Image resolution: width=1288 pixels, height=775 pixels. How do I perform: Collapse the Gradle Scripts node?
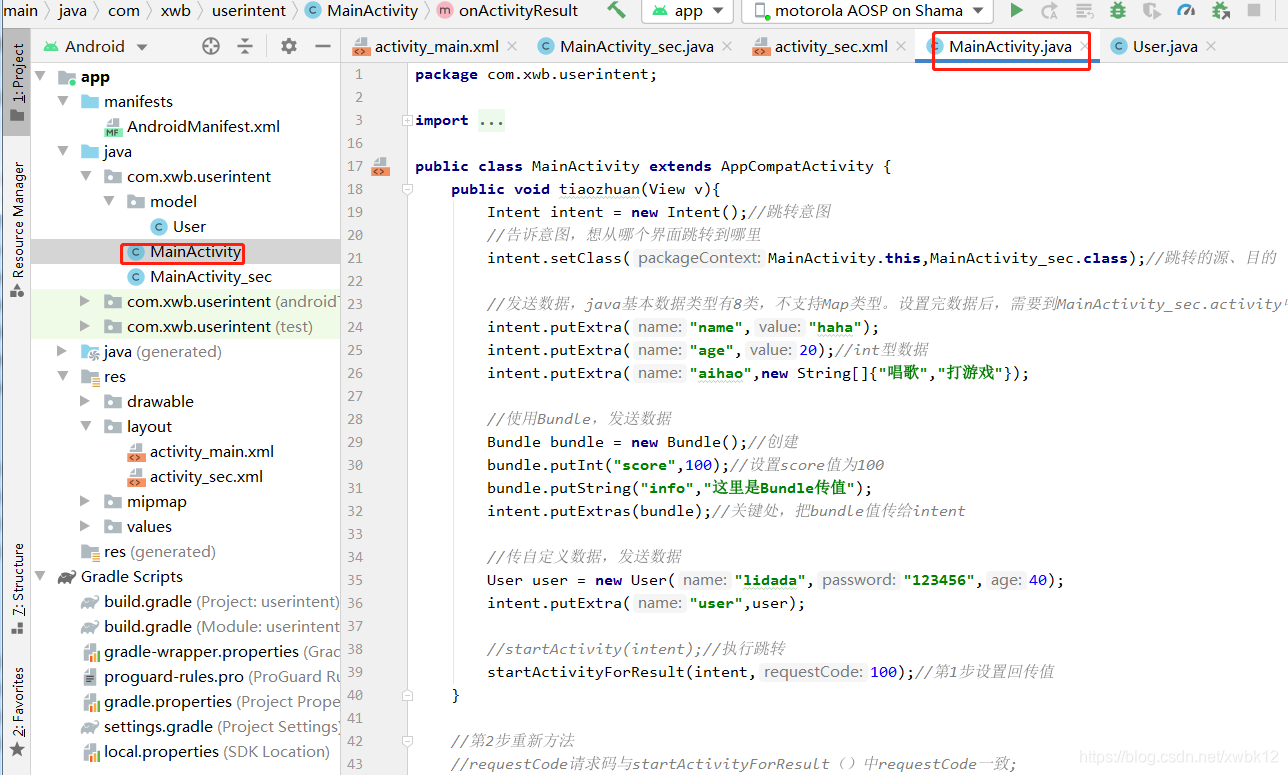click(x=41, y=576)
